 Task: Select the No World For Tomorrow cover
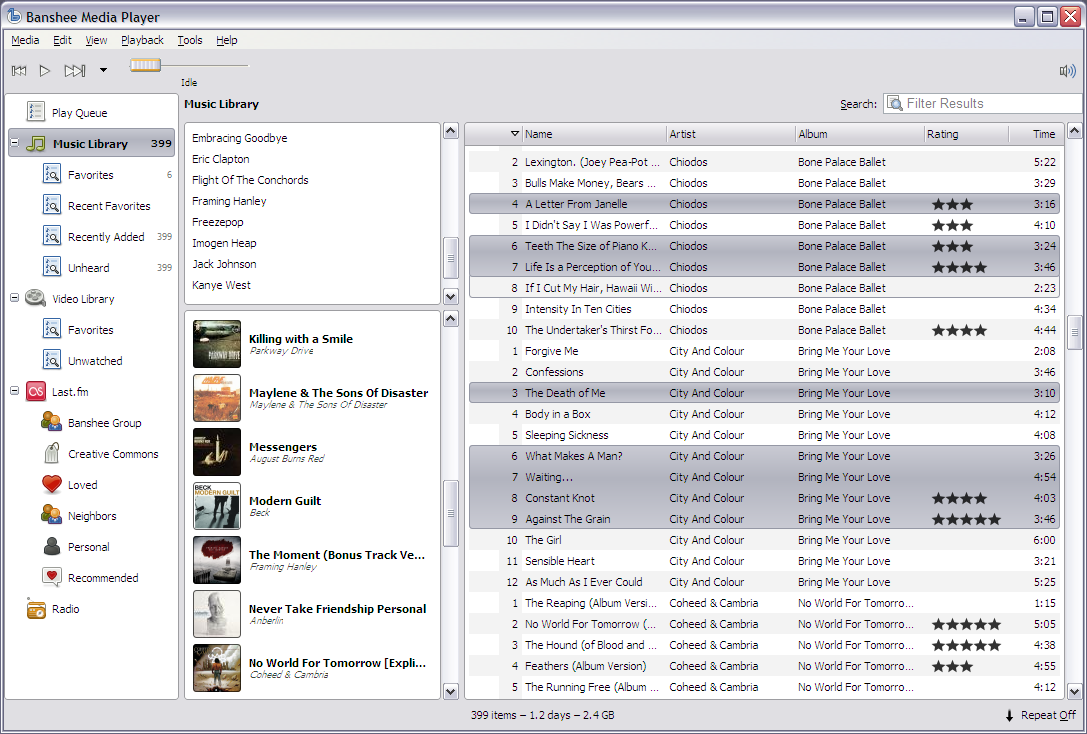click(217, 668)
